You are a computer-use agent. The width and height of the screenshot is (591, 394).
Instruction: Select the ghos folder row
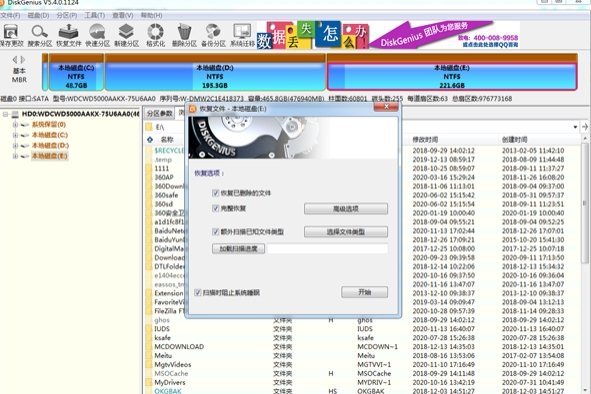pos(362,320)
